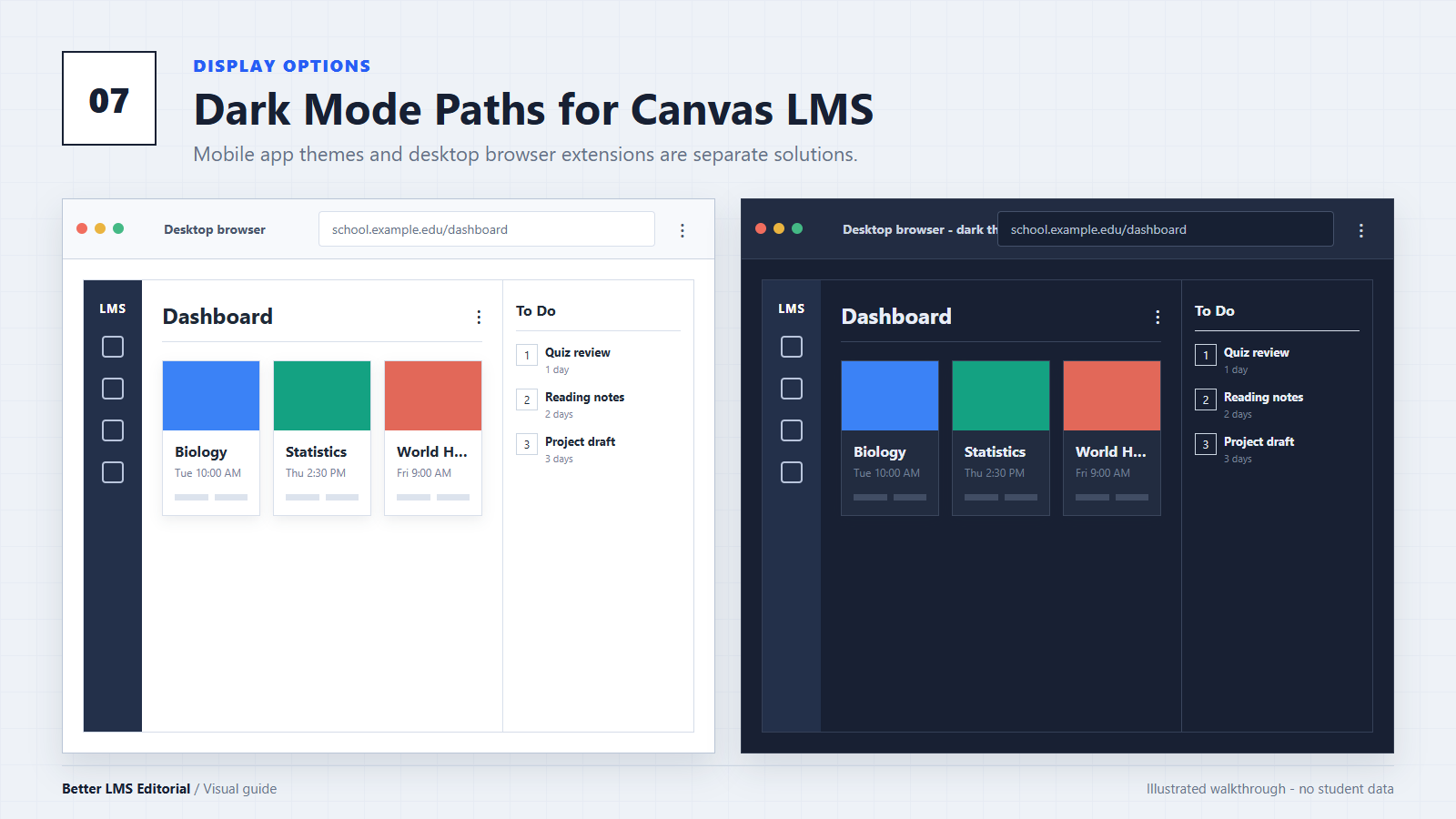Click the To Do heading in dark browser

pyautogui.click(x=1215, y=311)
